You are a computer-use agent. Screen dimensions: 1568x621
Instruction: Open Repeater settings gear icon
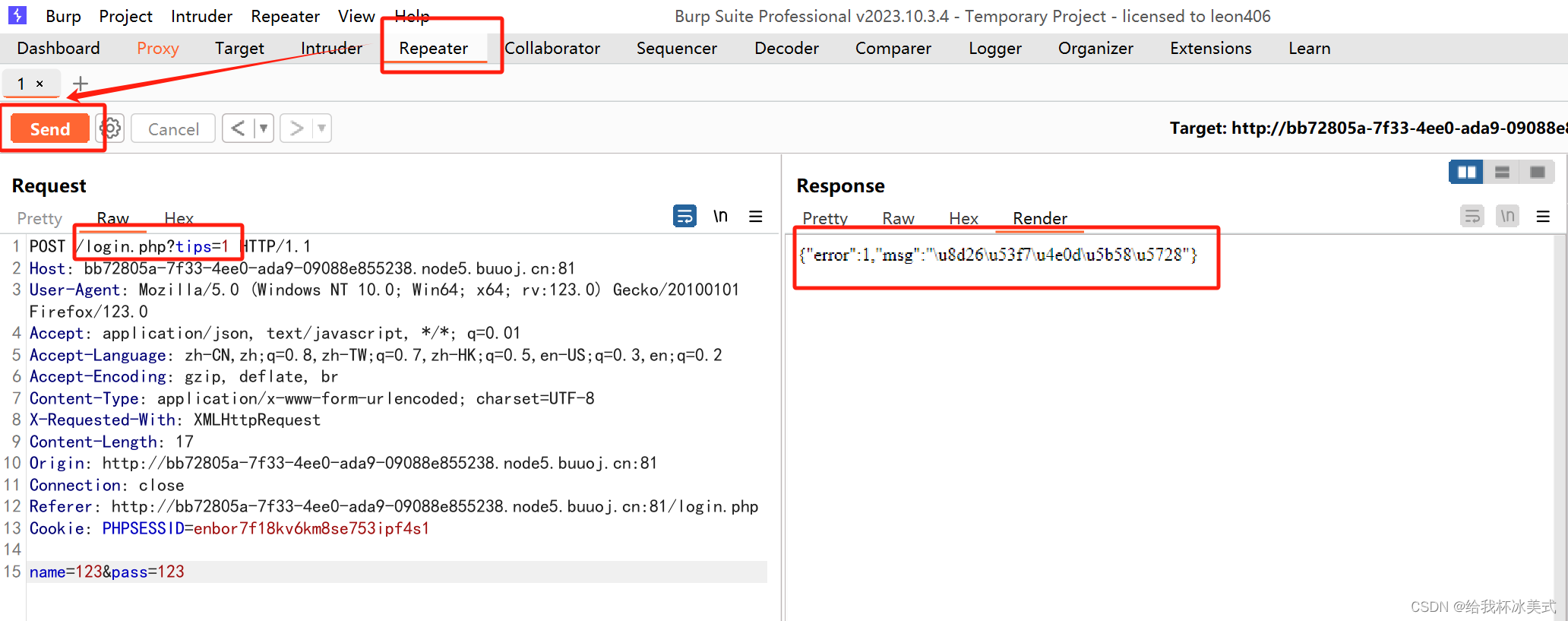[111, 128]
